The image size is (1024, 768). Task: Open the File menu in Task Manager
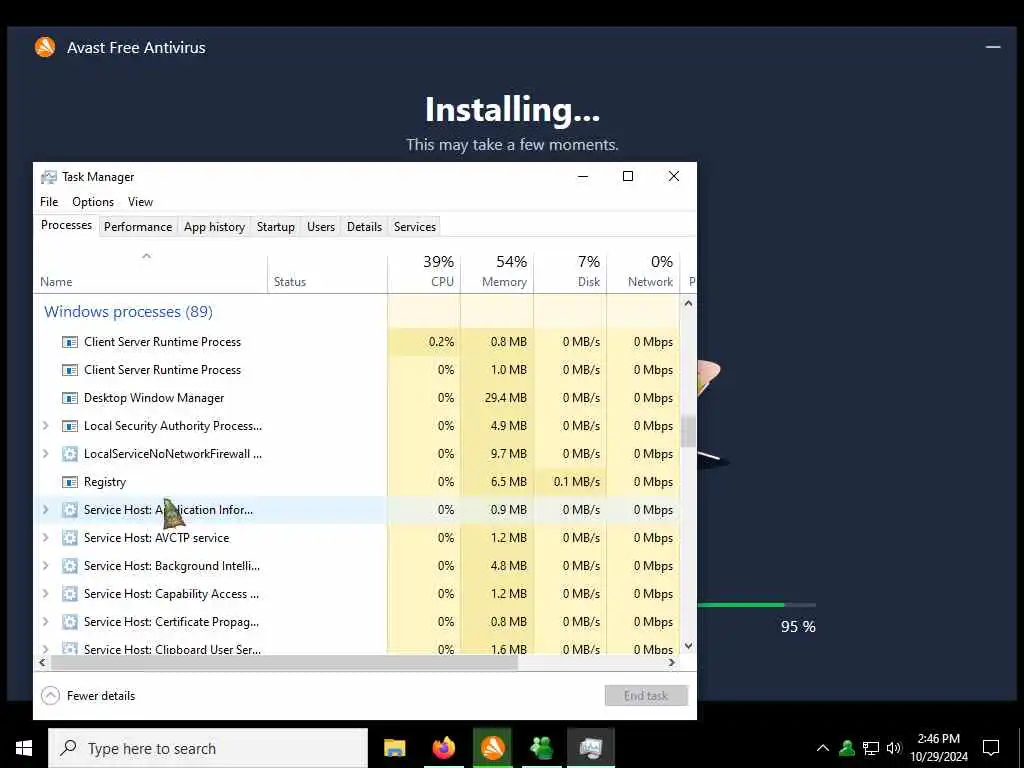coord(49,202)
